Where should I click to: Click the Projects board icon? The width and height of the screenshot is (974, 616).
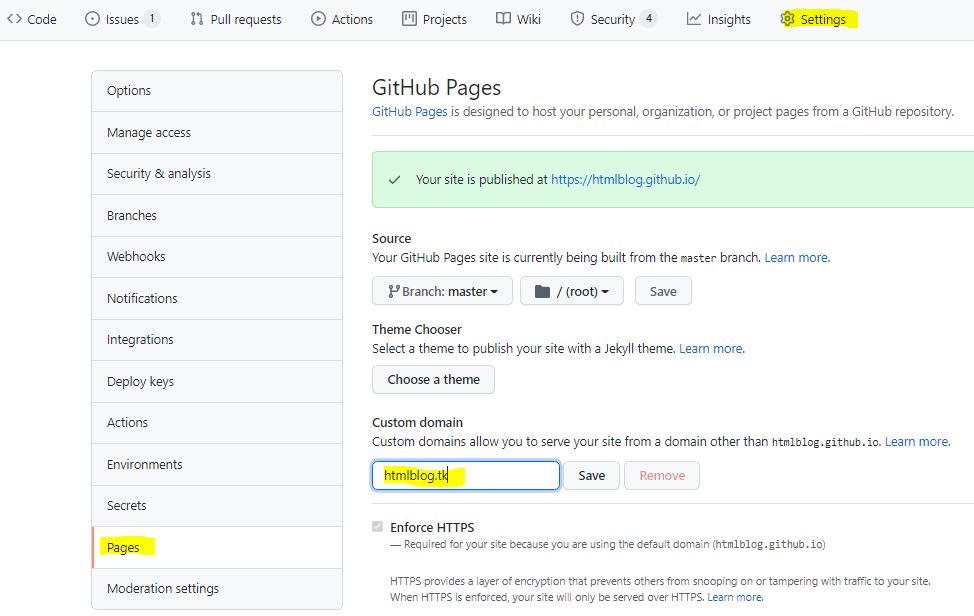coord(407,18)
